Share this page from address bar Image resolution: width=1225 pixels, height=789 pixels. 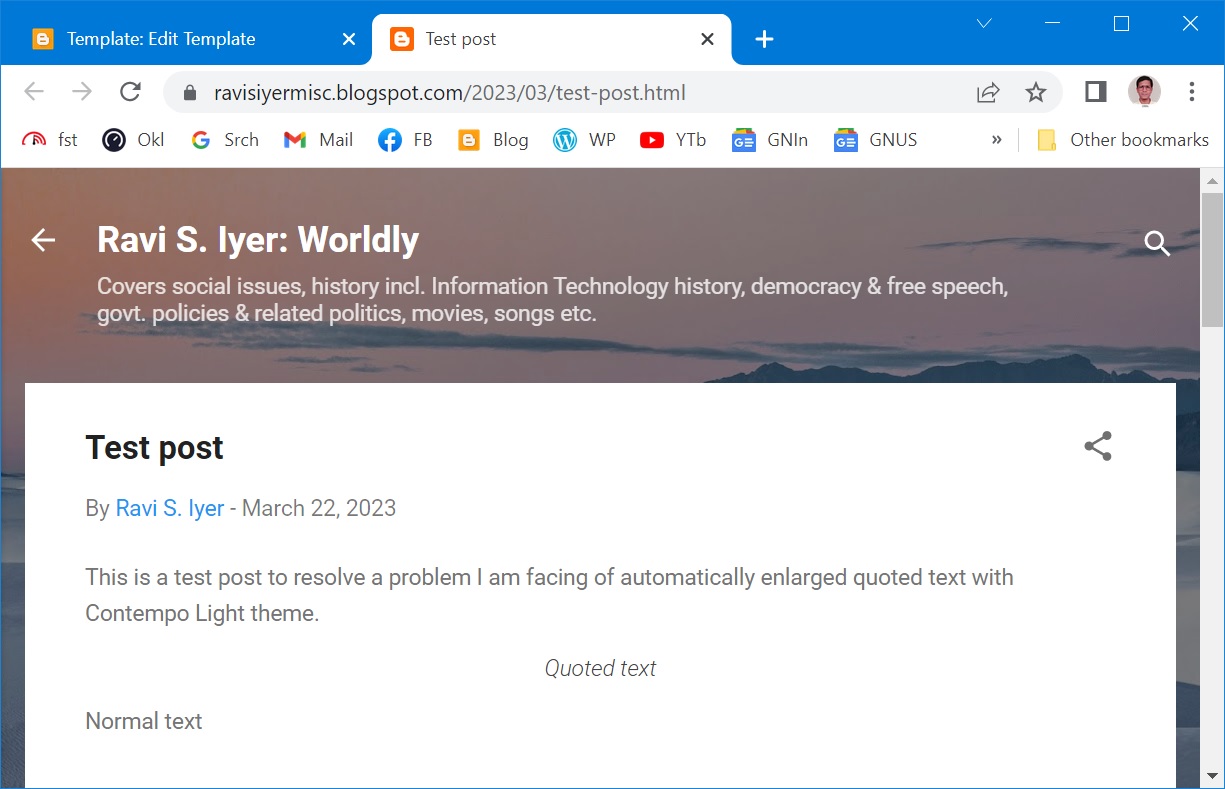click(988, 93)
